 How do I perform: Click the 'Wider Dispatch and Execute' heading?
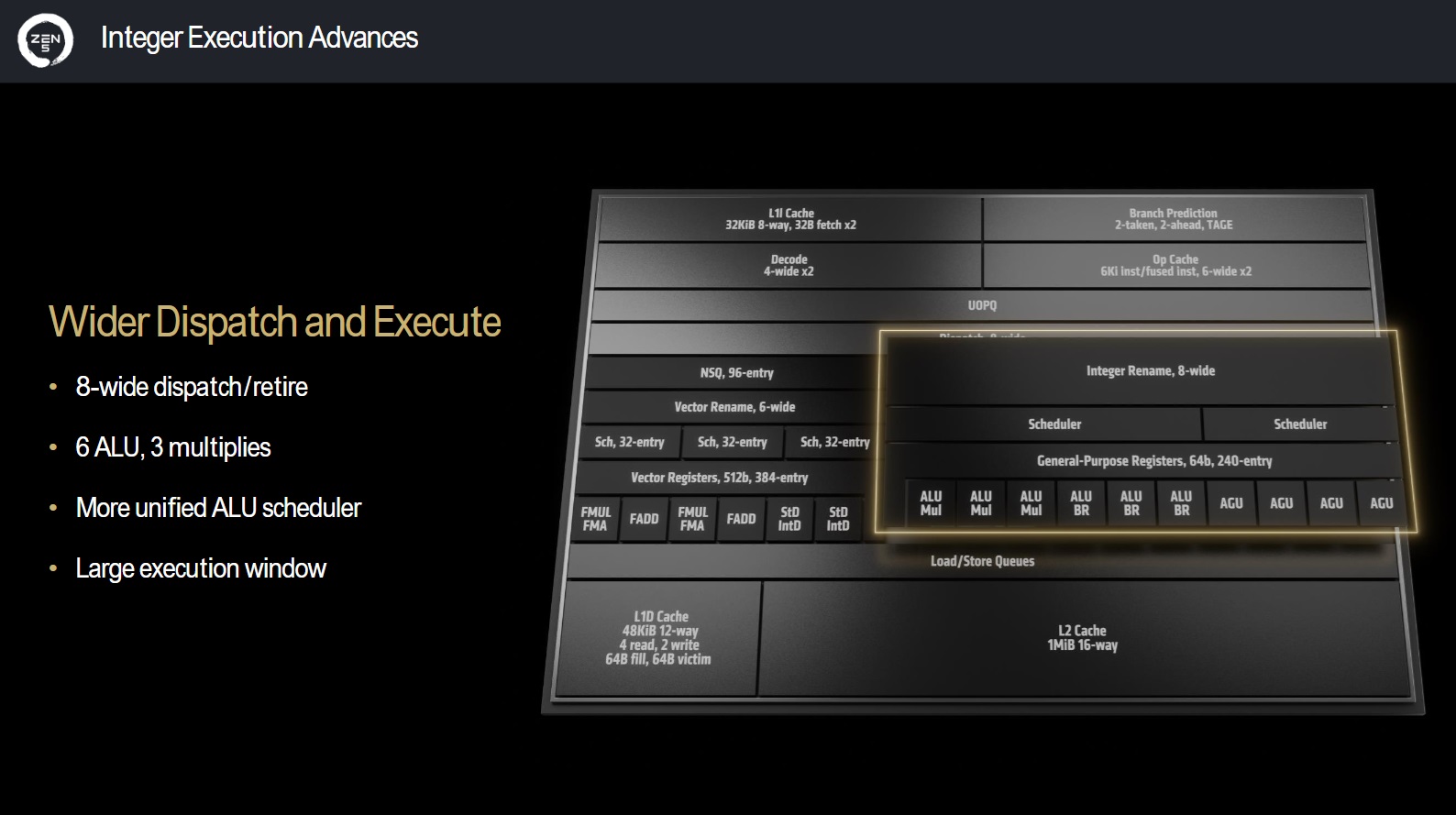(274, 322)
